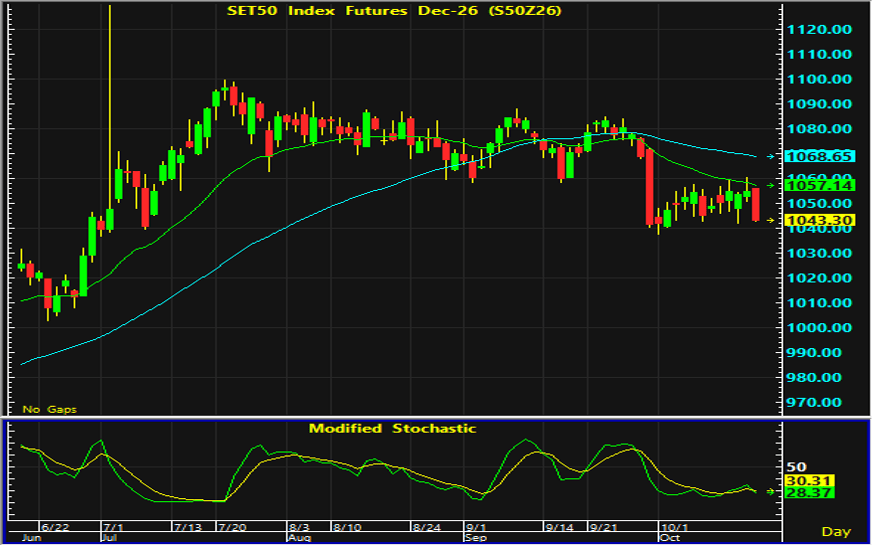This screenshot has height=546, width=873.
Task: Click the Oct month label
Action: click(x=669, y=538)
